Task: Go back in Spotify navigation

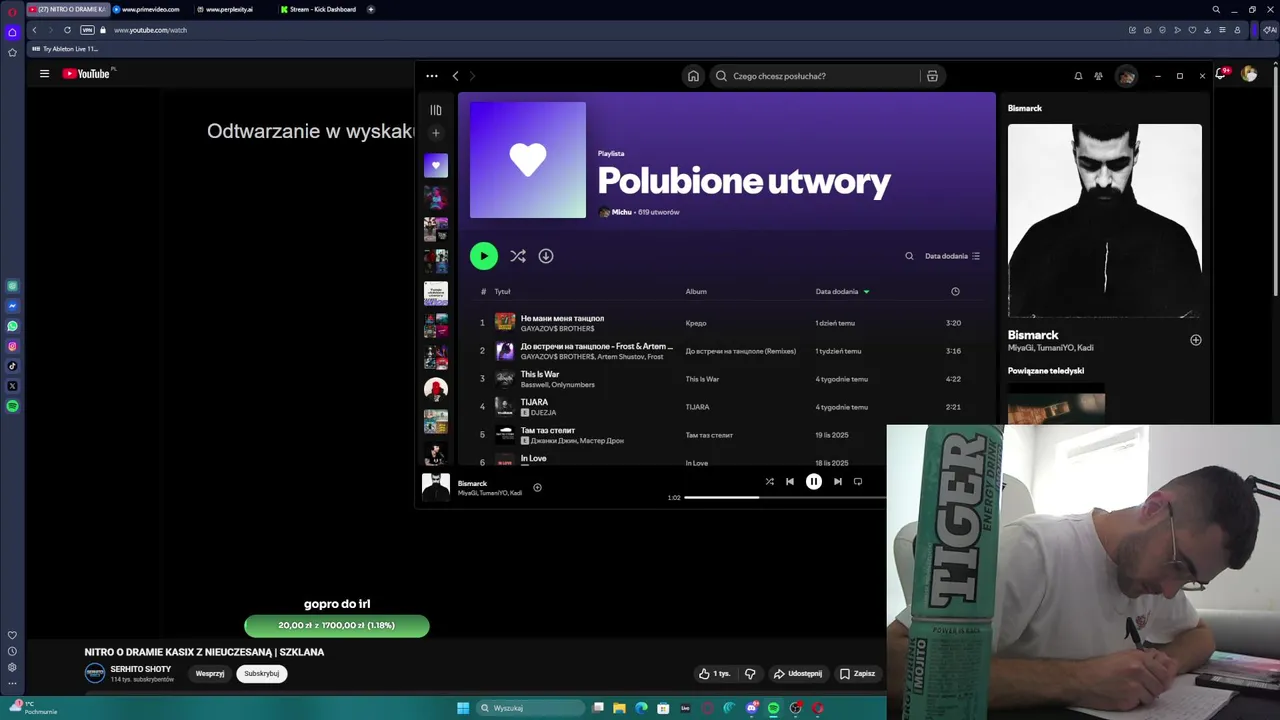Action: (x=455, y=76)
